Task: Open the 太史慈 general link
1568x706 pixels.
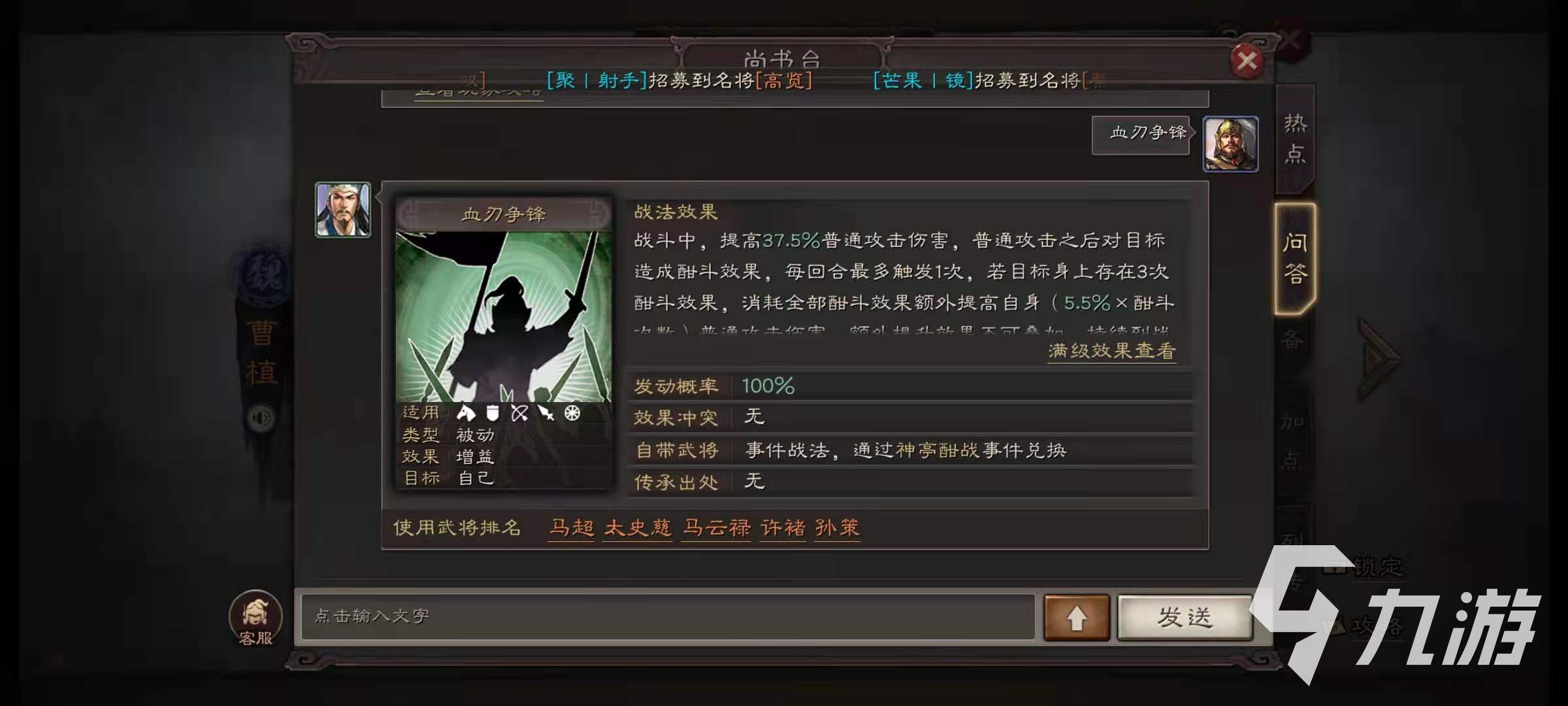Action: pos(638,528)
